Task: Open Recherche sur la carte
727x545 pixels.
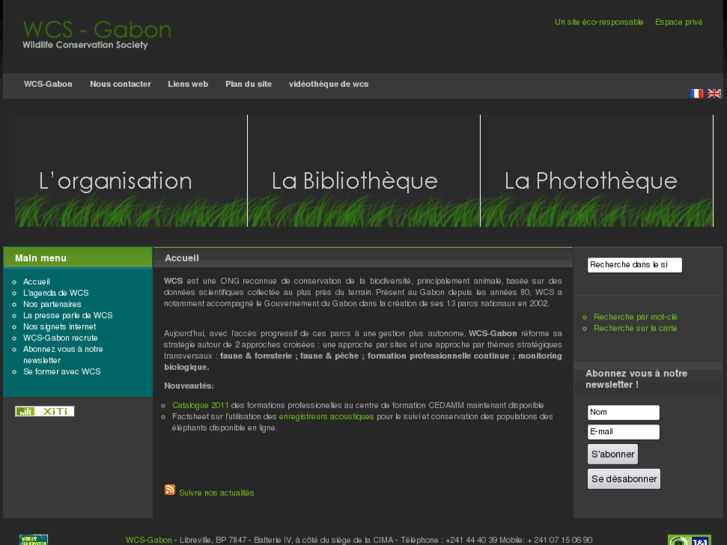Action: [x=635, y=328]
